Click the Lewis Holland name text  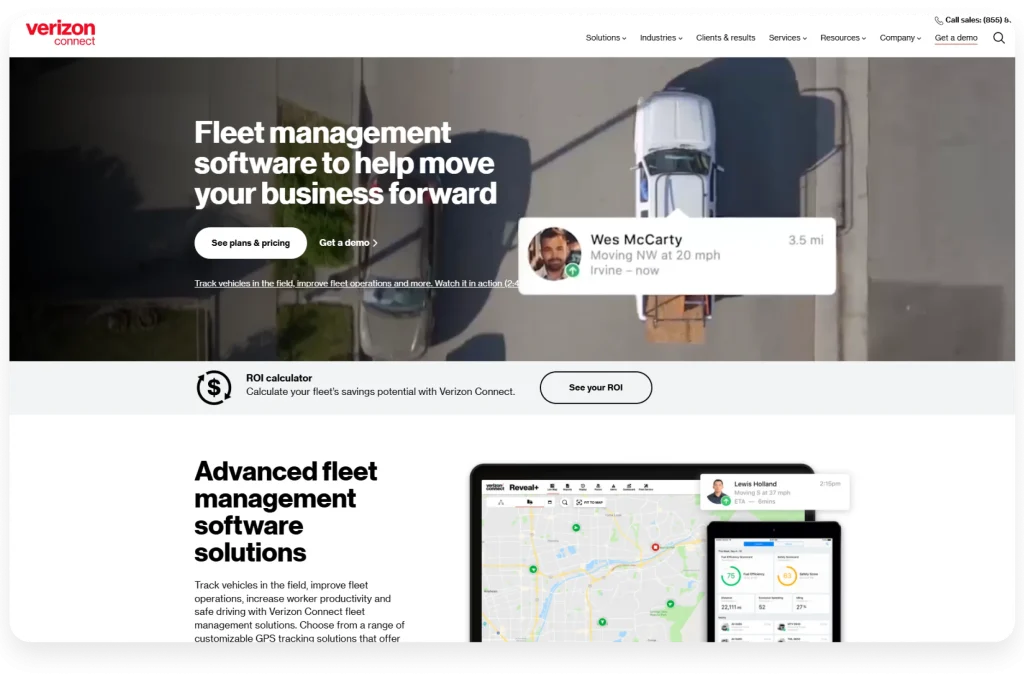point(755,484)
